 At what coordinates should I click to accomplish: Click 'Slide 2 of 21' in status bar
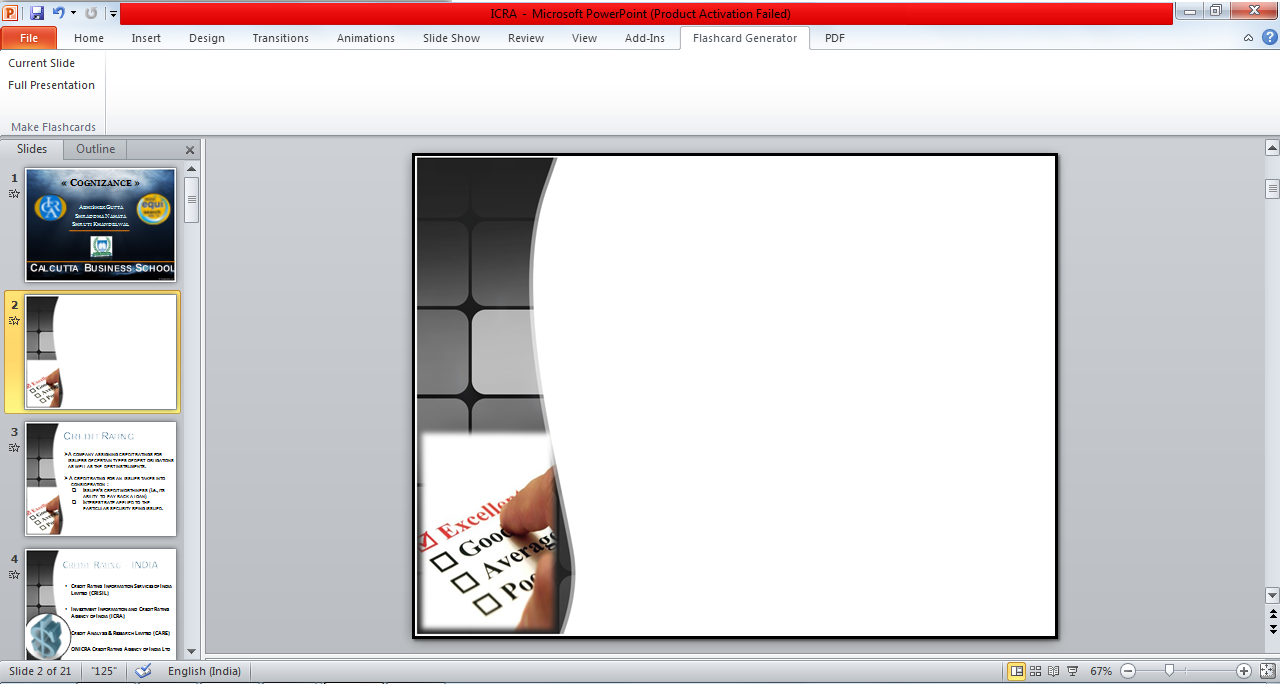[40, 671]
